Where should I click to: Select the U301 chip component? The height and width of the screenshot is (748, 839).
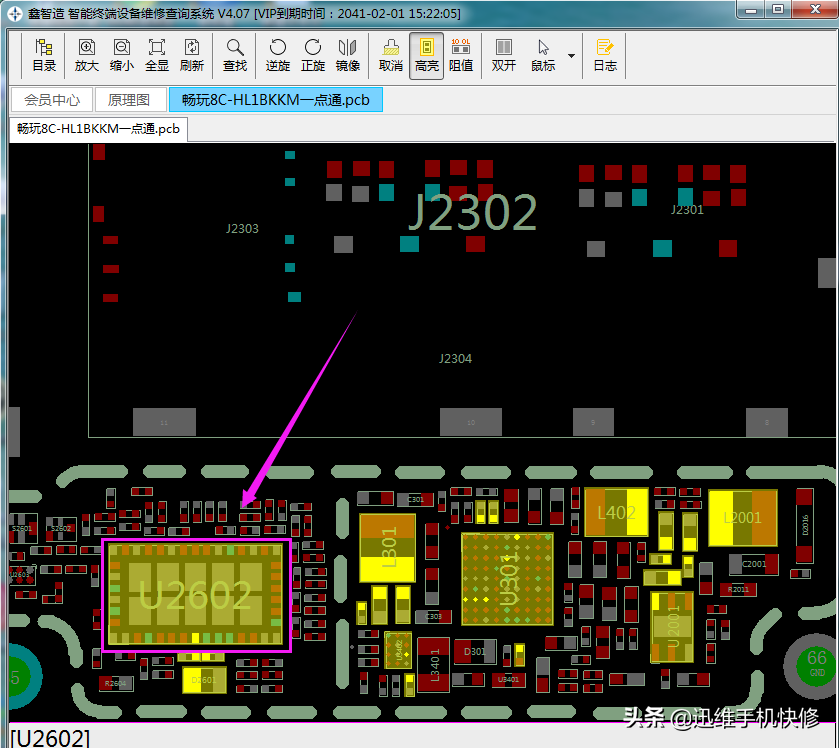[507, 579]
